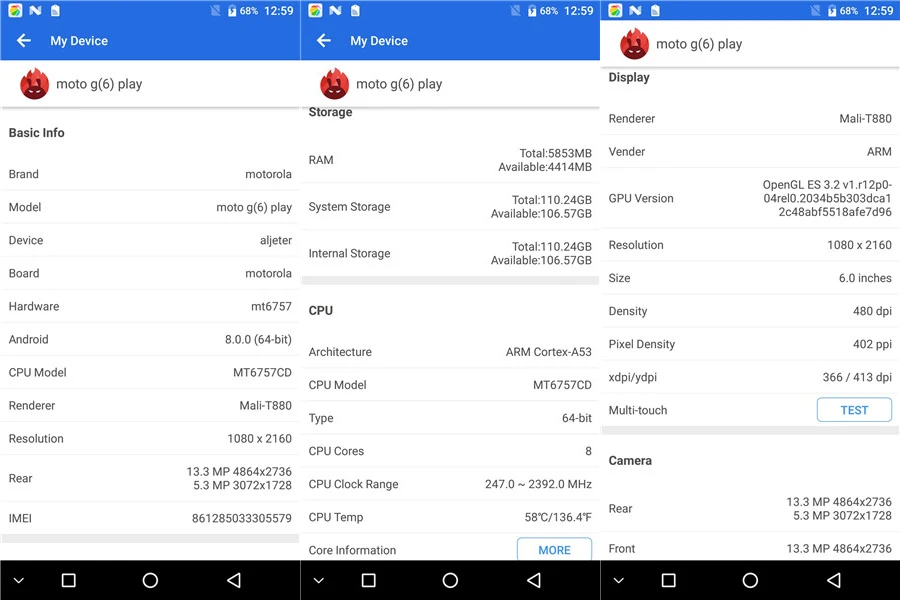Screen dimensions: 900x600
Task: Tap the clock 12:59 in right status bar
Action: click(878, 11)
